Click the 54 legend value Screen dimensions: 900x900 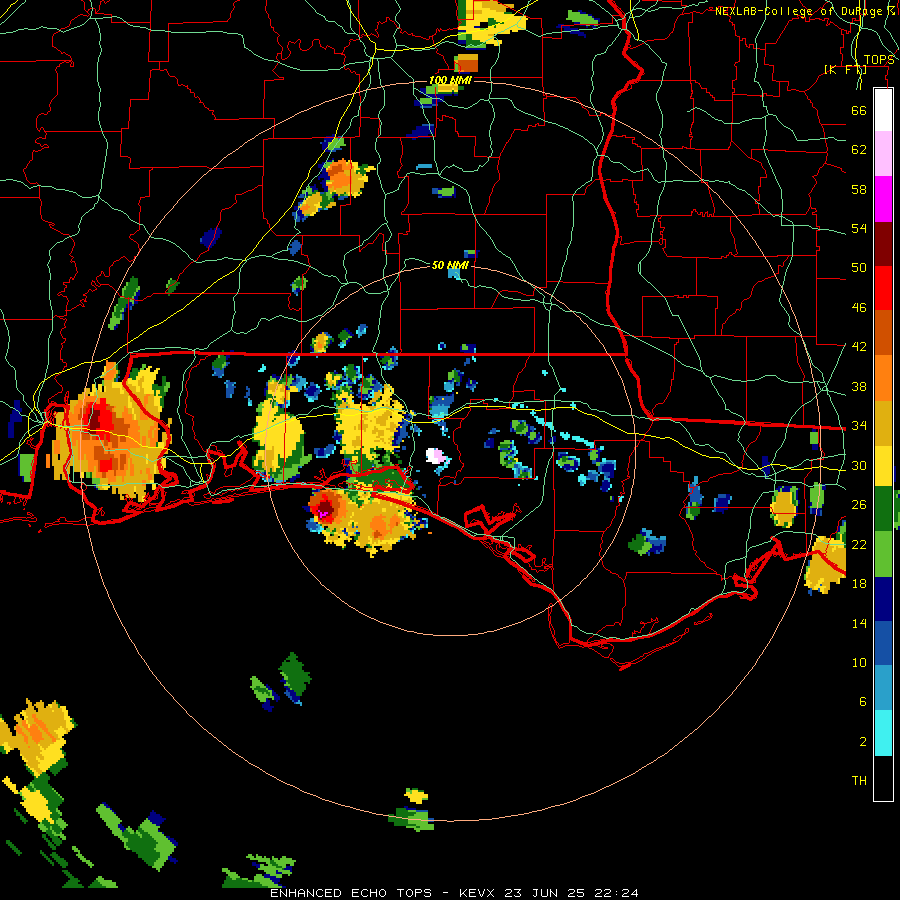(x=859, y=228)
